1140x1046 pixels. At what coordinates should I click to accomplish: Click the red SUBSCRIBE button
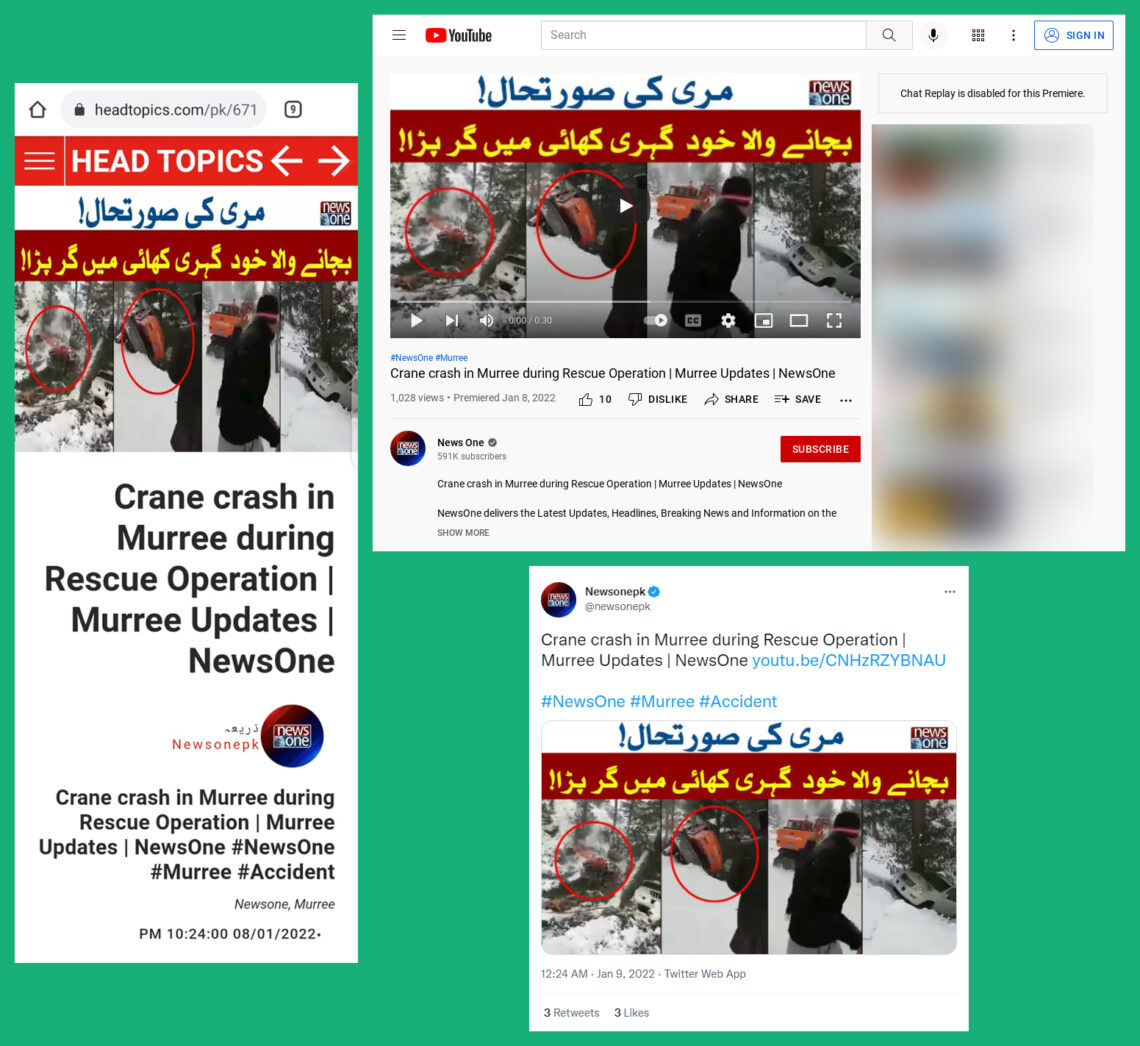[x=820, y=449]
